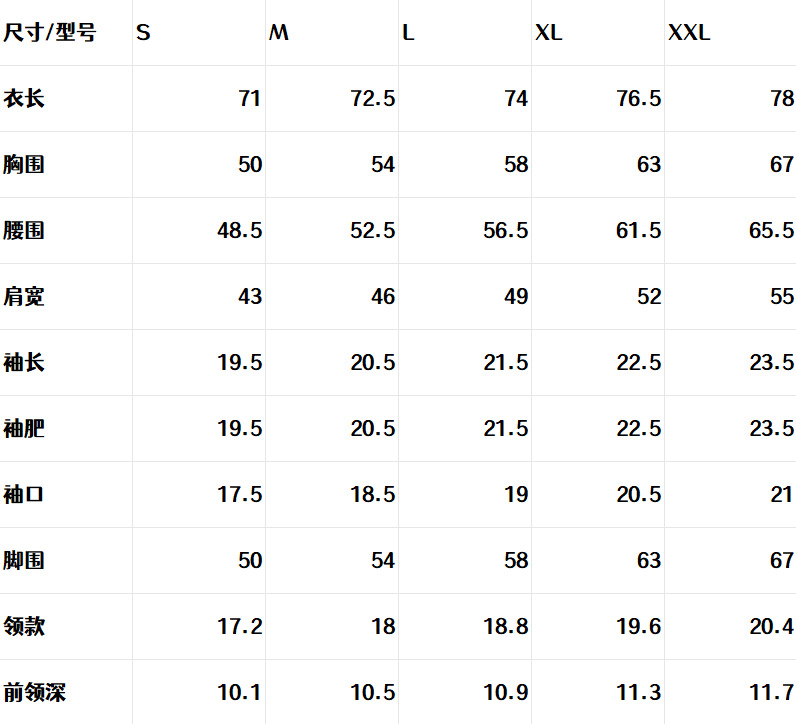Click the 前领深 row label
The width and height of the screenshot is (796, 724).
pyautogui.click(x=35, y=693)
